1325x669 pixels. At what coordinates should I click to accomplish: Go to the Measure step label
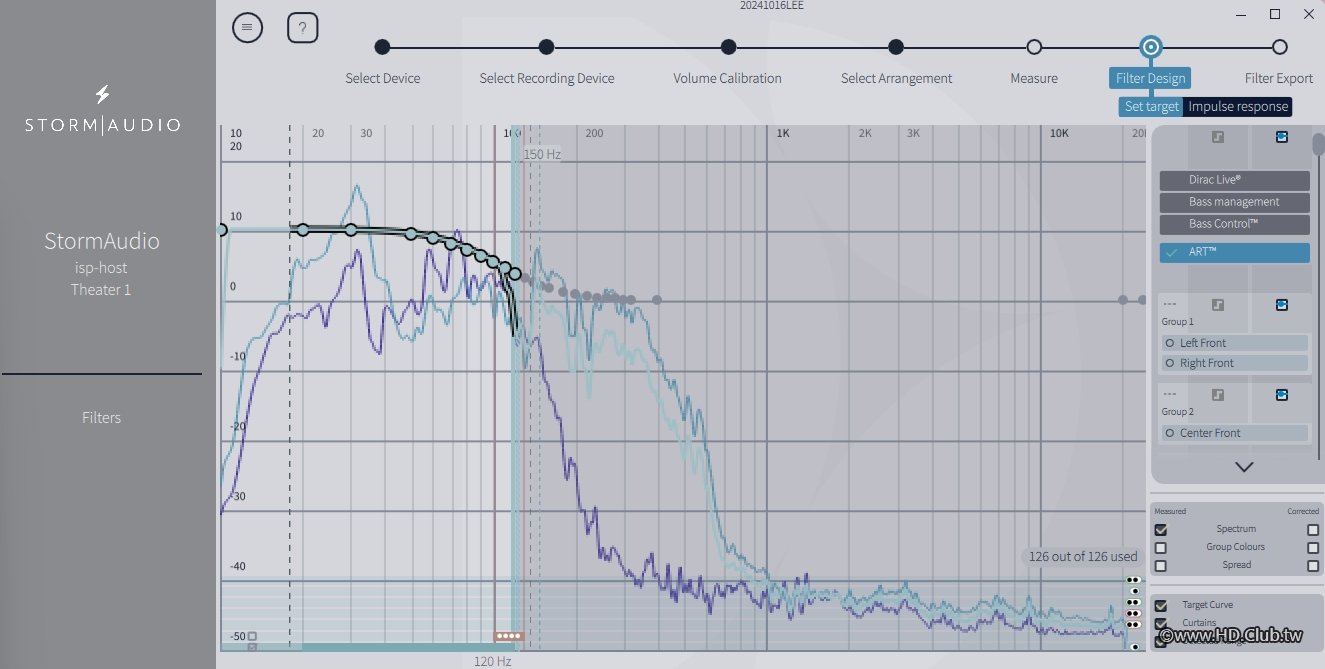tap(1034, 78)
